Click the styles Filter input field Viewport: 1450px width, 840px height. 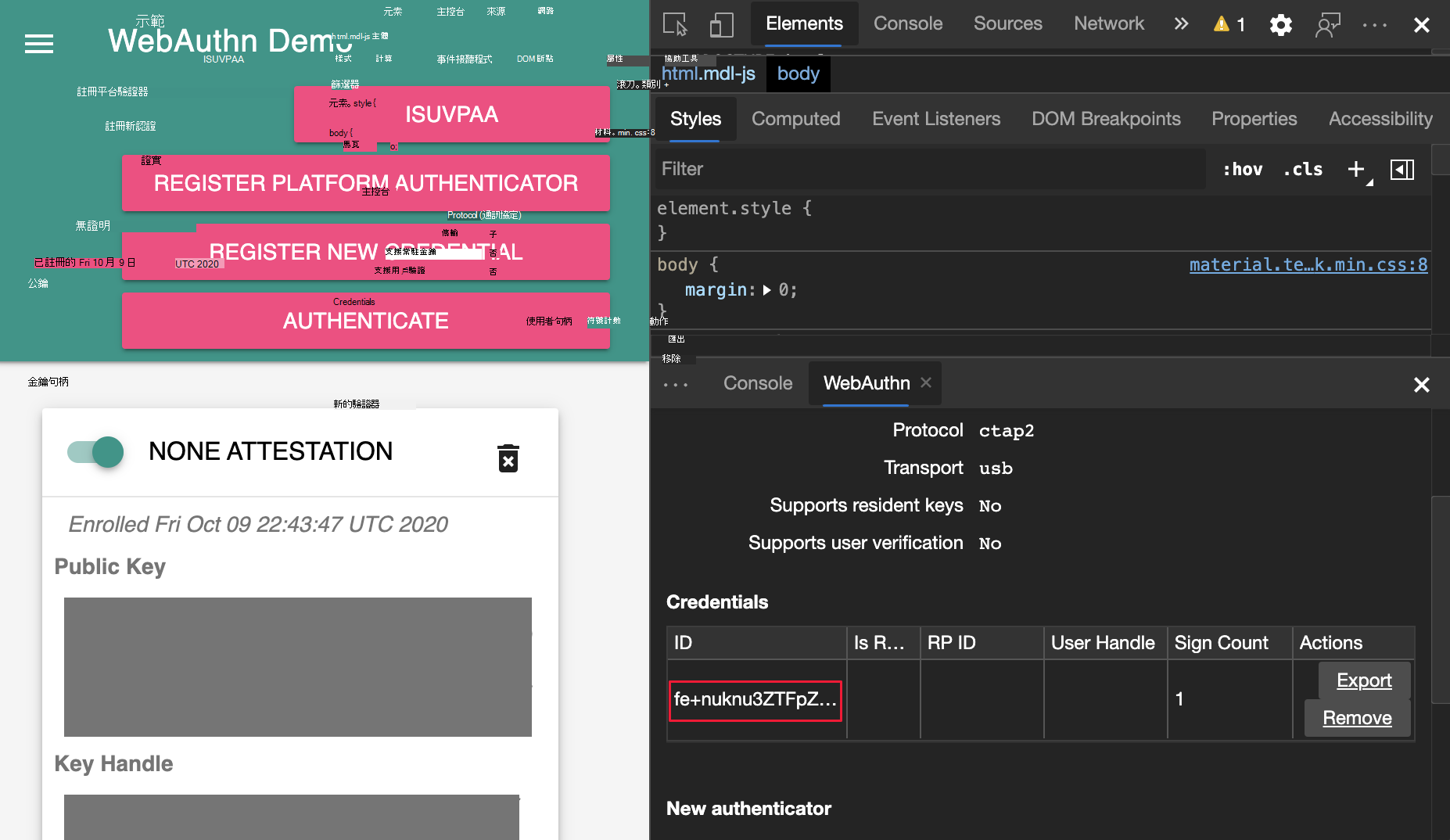[x=931, y=169]
